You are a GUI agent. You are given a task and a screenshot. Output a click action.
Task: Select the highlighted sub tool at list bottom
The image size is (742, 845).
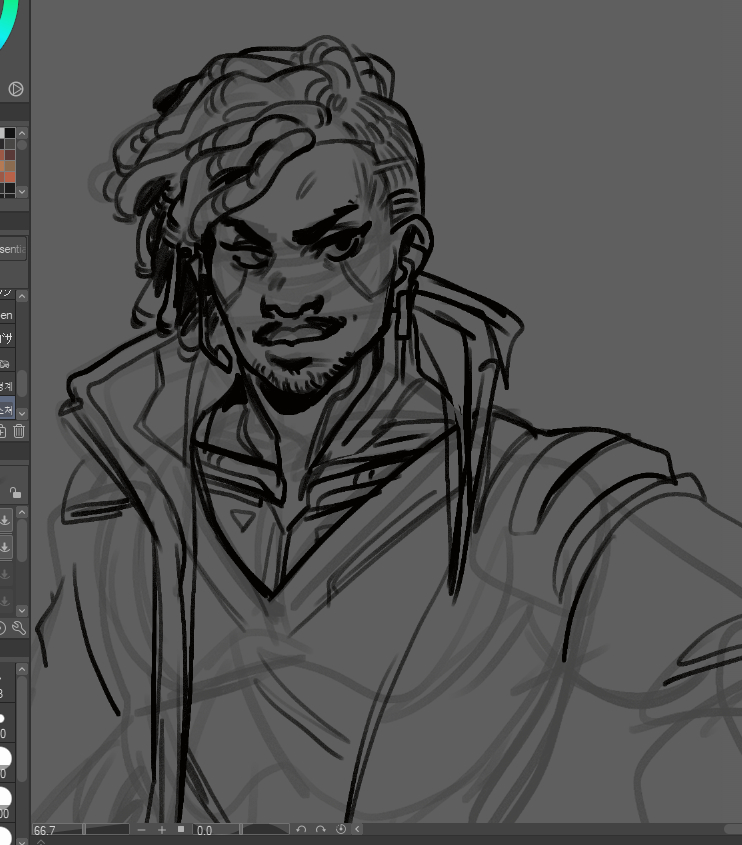[x=7, y=406]
